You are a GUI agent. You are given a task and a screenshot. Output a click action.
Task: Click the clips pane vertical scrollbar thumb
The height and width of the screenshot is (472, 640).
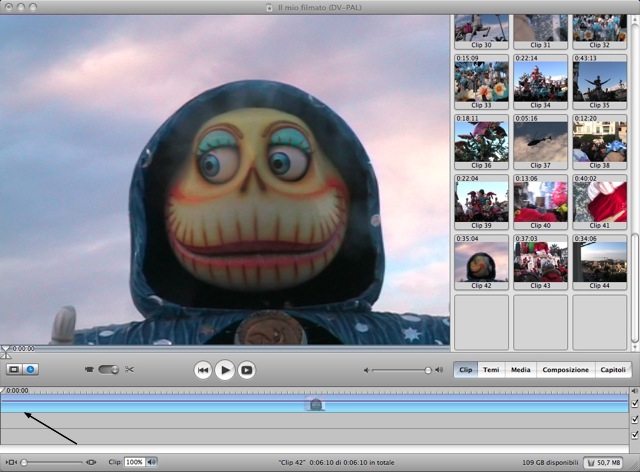635,288
